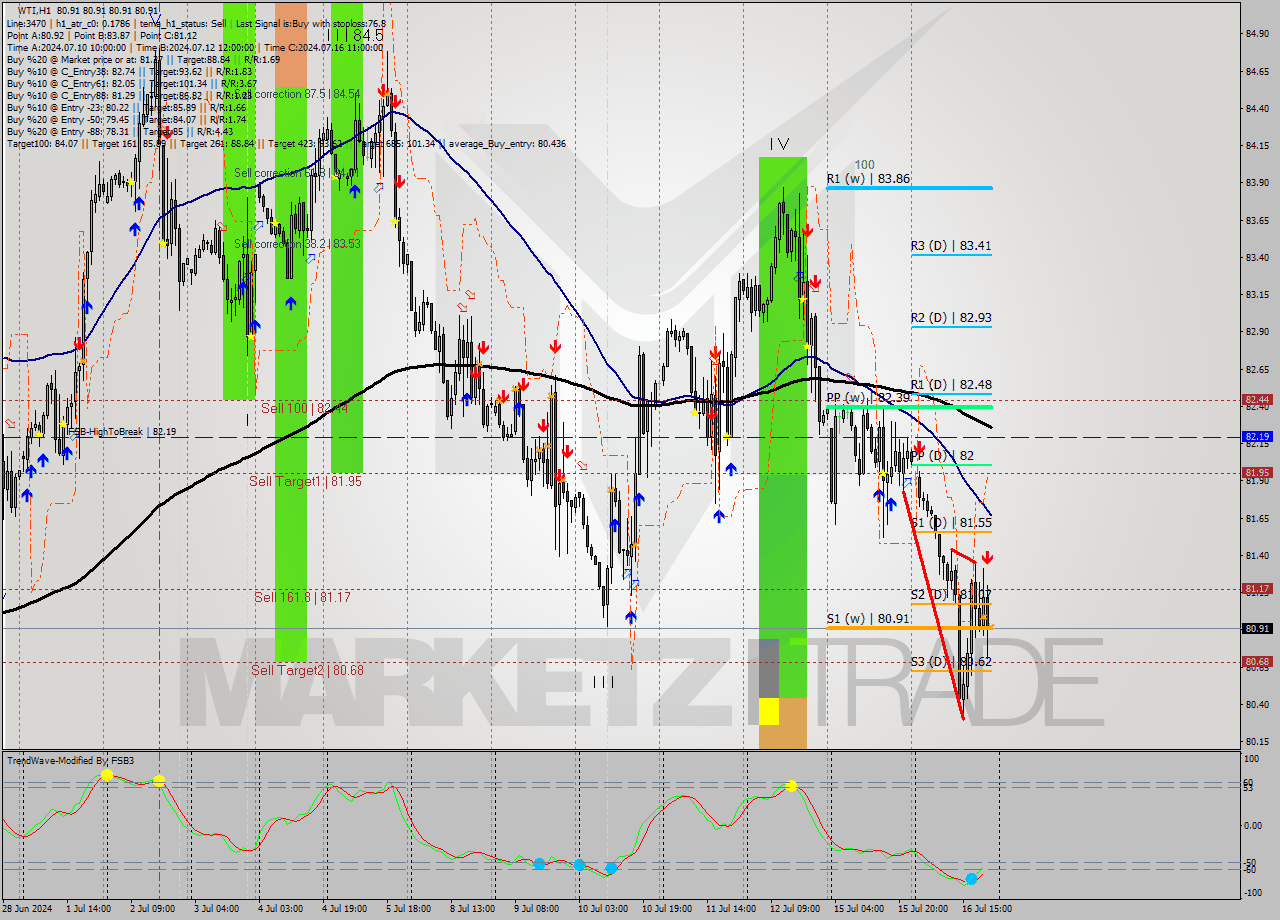Click the 80.15 price scale value
The width and height of the screenshot is (1280, 920).
tap(1257, 741)
